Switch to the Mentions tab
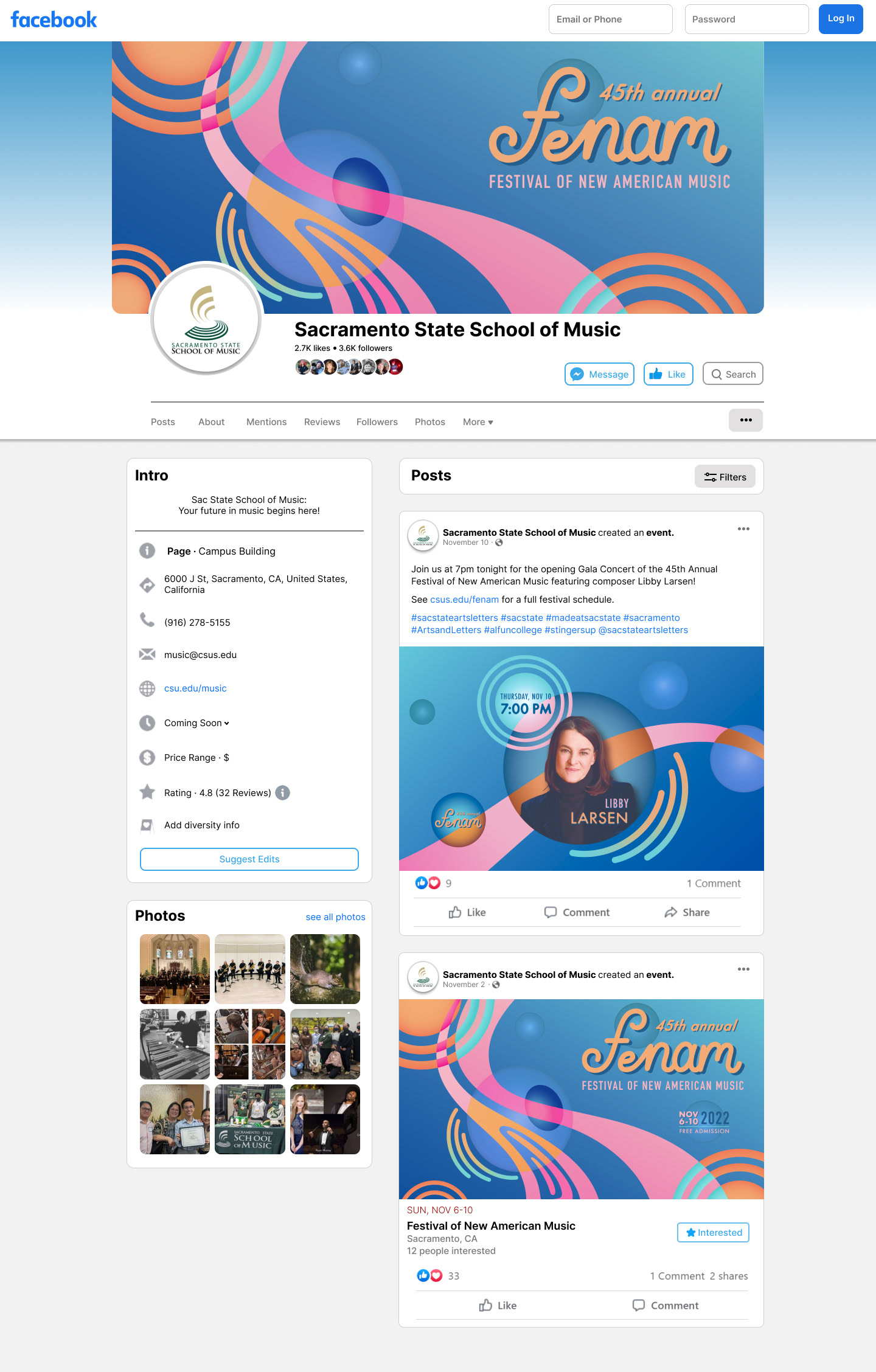Viewport: 876px width, 1372px height. coord(266,422)
